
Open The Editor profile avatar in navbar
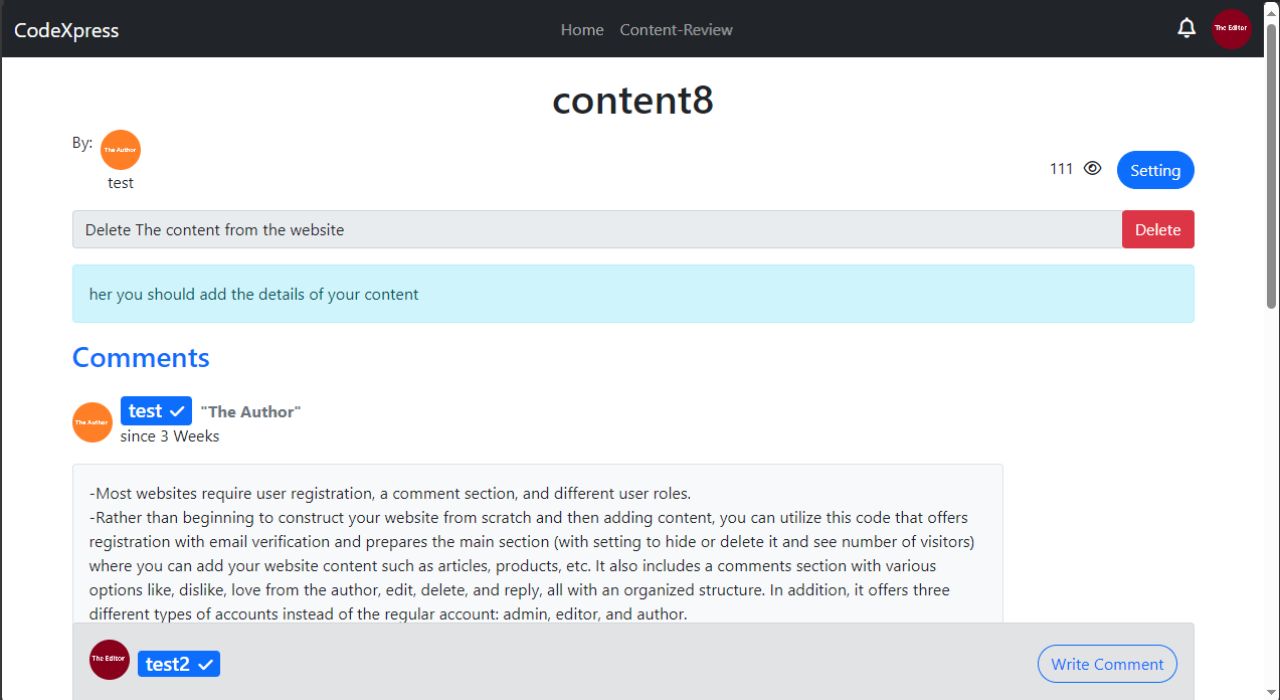pos(1231,28)
